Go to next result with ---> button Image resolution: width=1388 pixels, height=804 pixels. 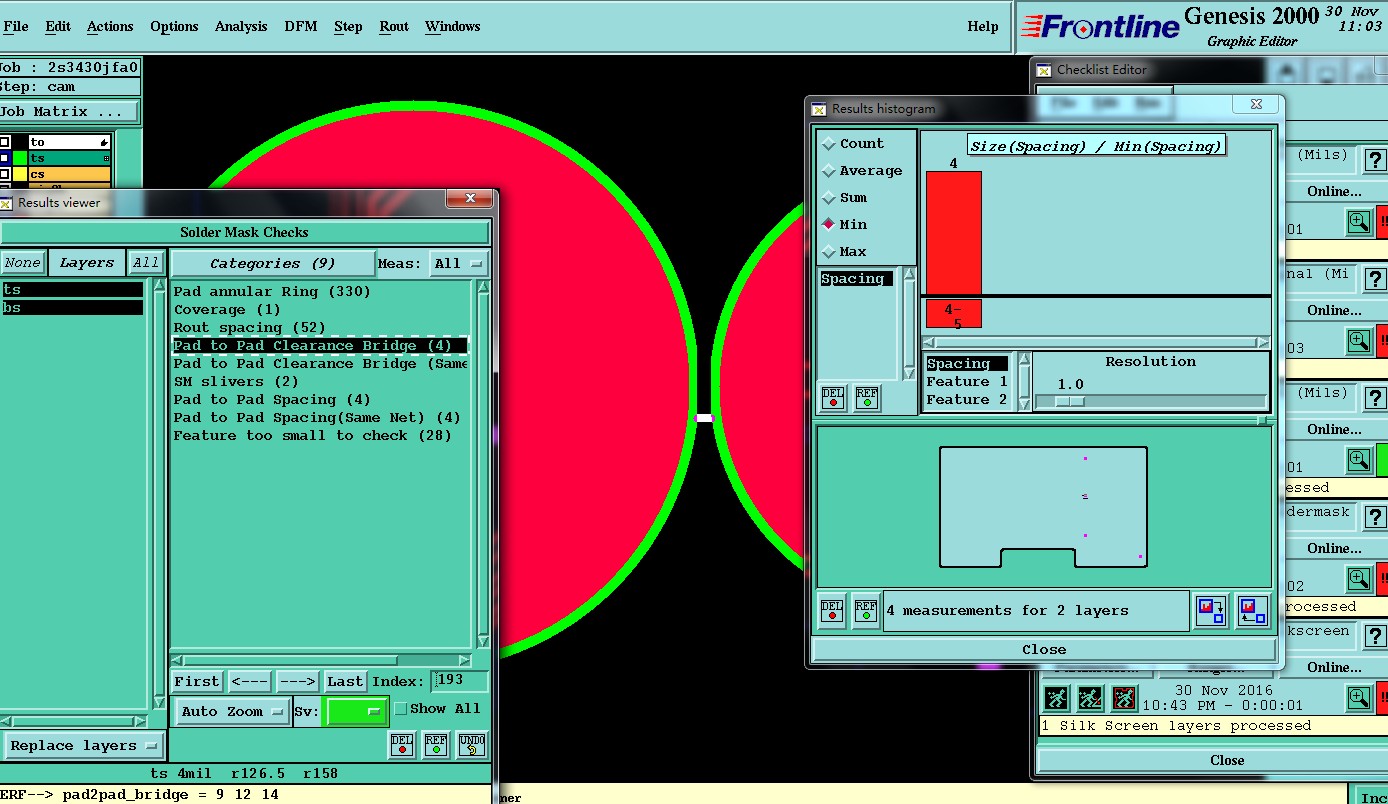(x=297, y=682)
